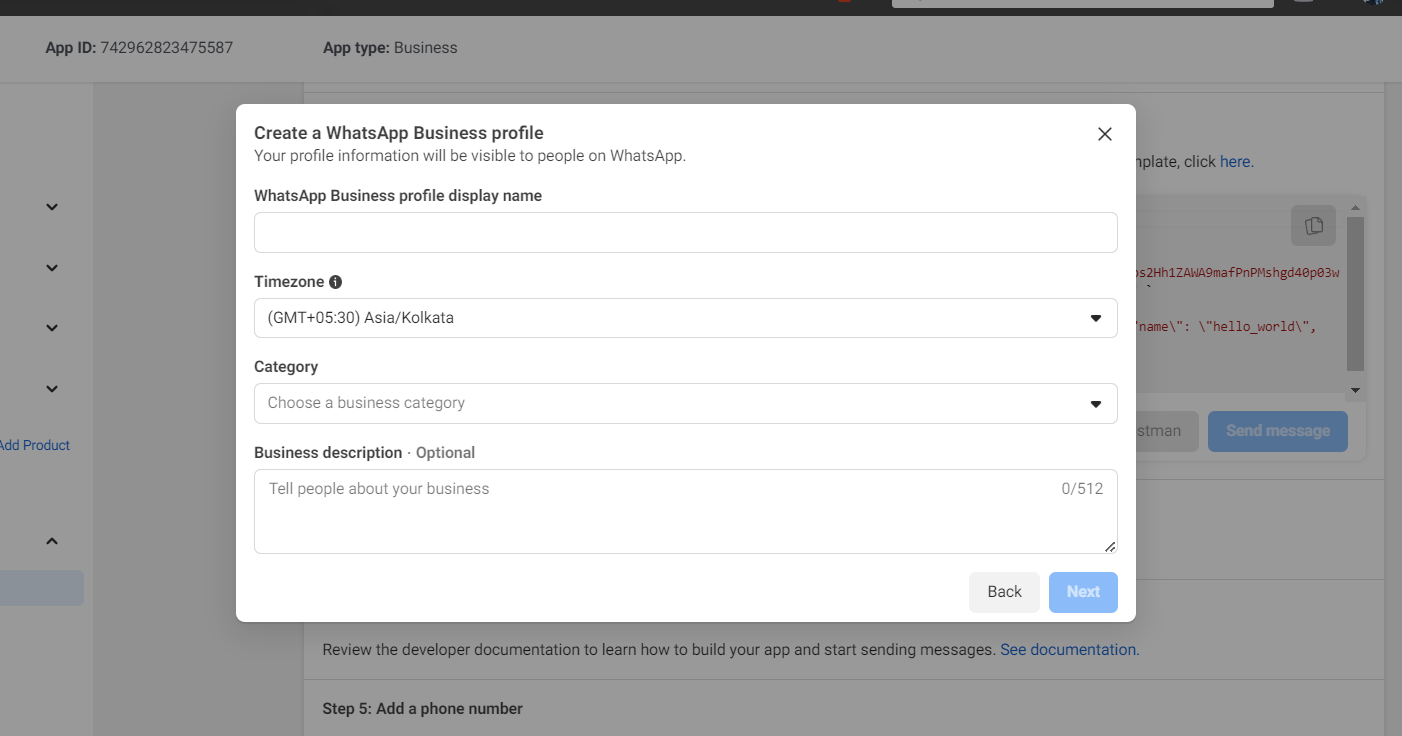Click the Business description text area
This screenshot has height=736, width=1402.
pyautogui.click(x=685, y=511)
